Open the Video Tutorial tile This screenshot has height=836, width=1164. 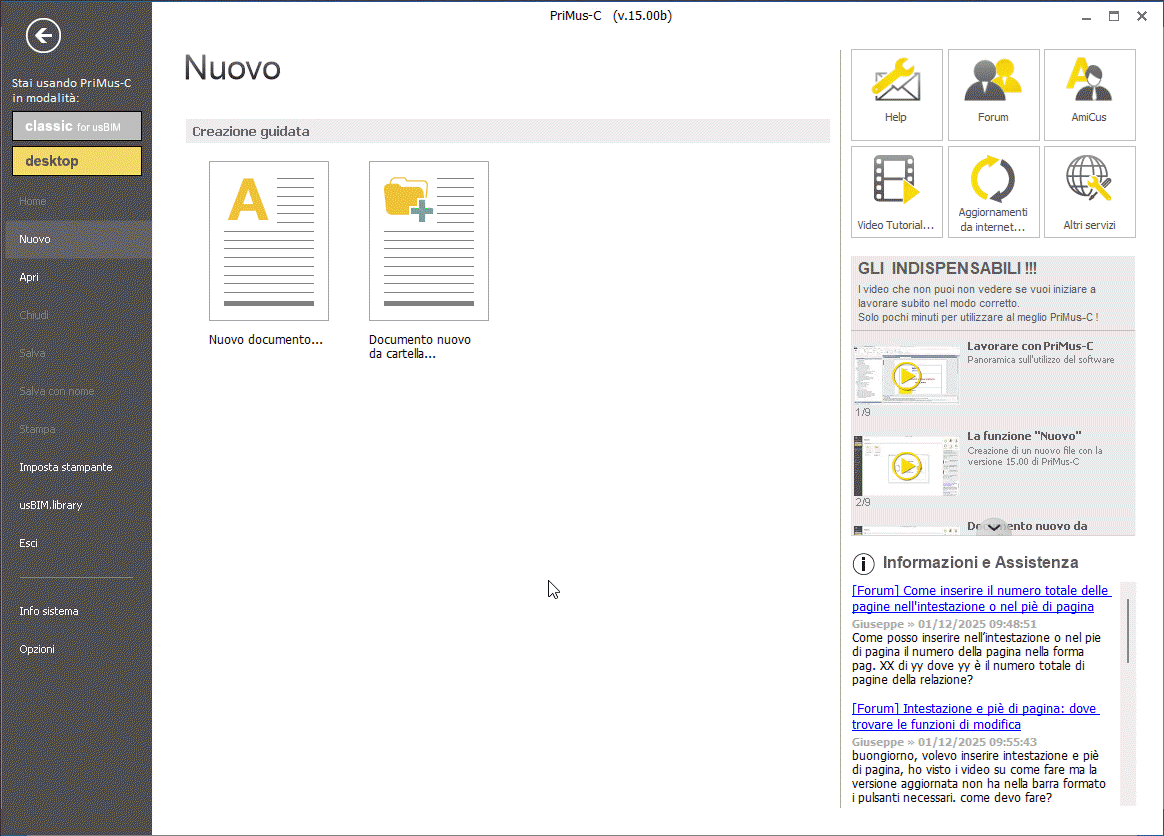(896, 181)
